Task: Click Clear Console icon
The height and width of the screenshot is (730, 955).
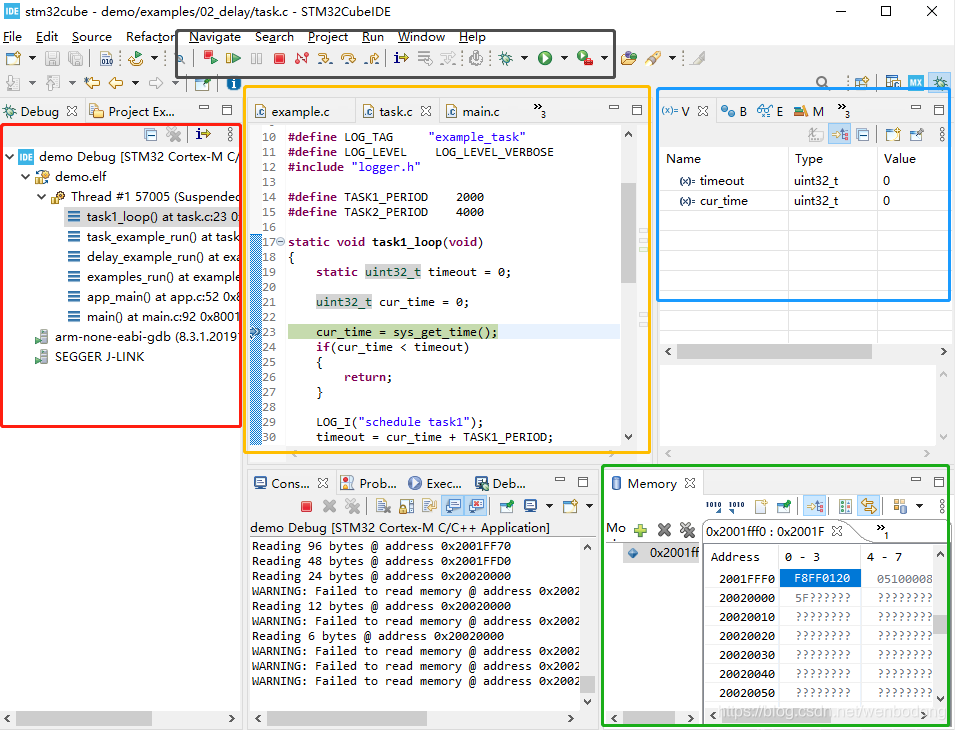Action: pyautogui.click(x=383, y=506)
